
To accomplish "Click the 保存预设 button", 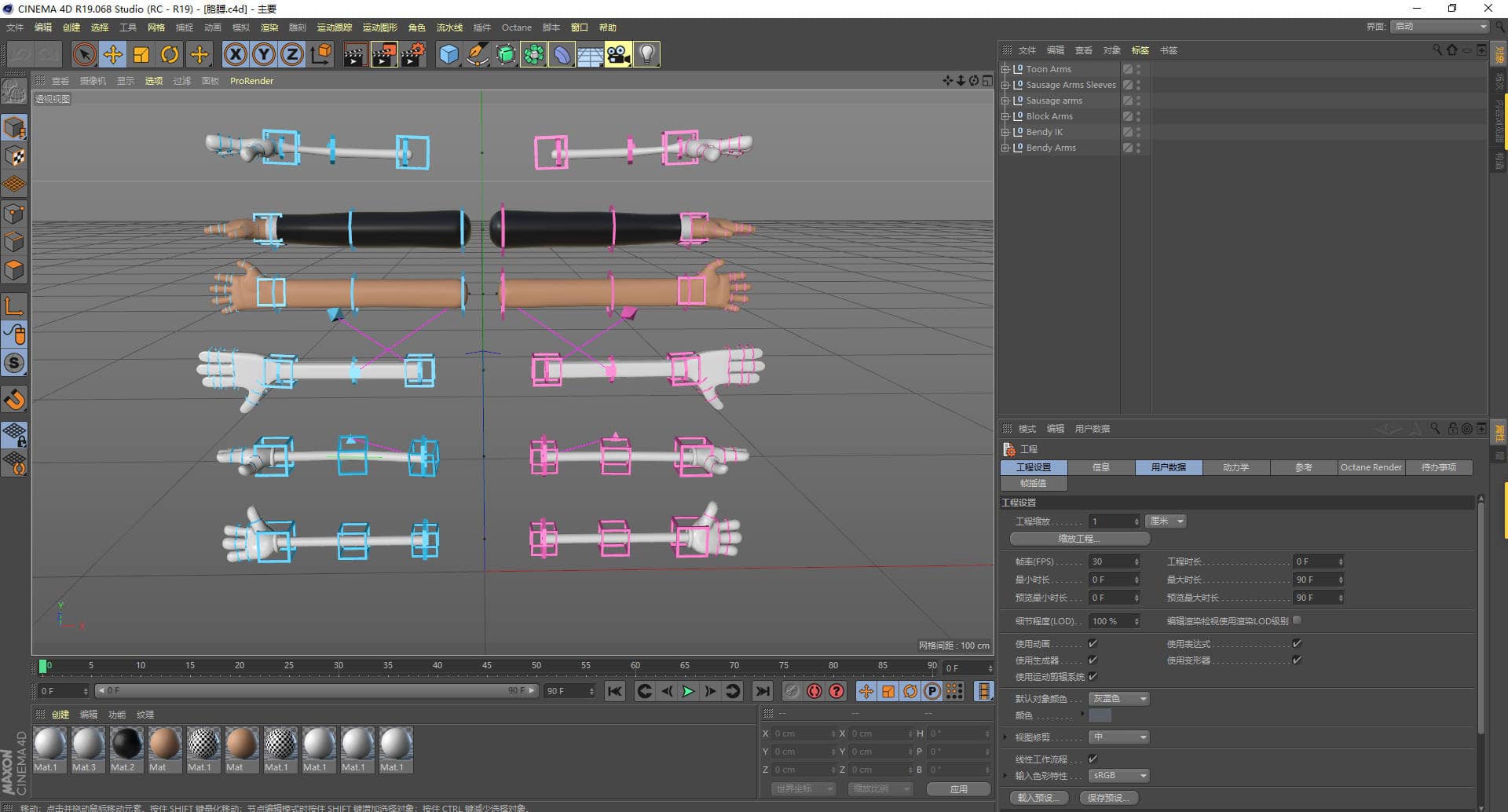I will 1108,797.
